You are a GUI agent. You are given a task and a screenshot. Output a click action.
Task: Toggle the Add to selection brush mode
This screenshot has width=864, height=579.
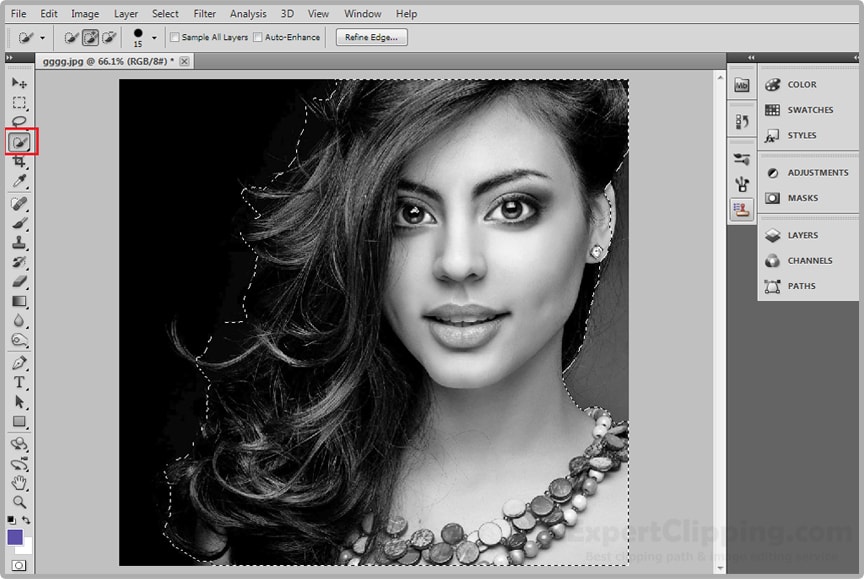click(89, 37)
